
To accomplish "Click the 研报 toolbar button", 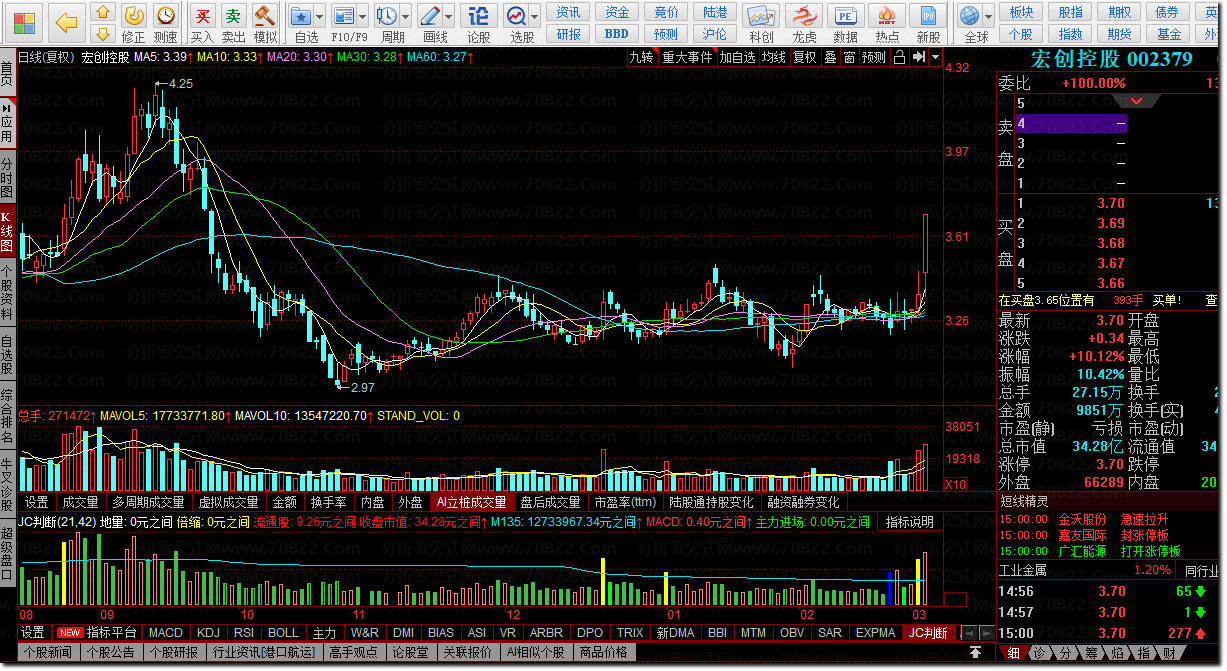I will coord(568,34).
